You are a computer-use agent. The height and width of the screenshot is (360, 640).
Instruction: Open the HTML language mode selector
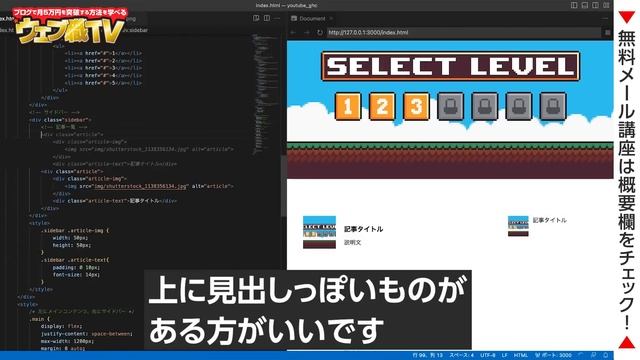[520, 355]
